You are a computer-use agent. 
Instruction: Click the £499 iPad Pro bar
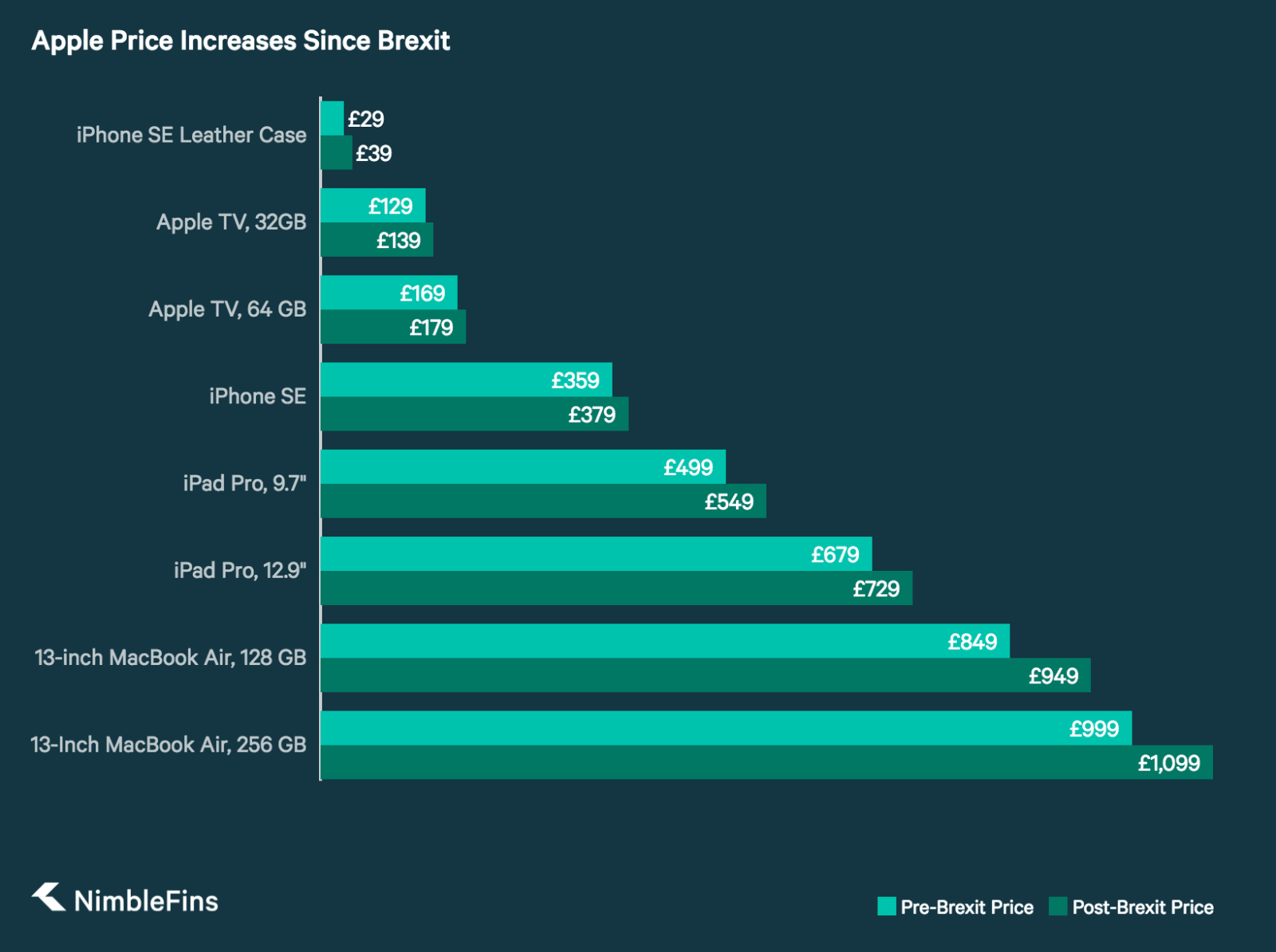coord(523,466)
